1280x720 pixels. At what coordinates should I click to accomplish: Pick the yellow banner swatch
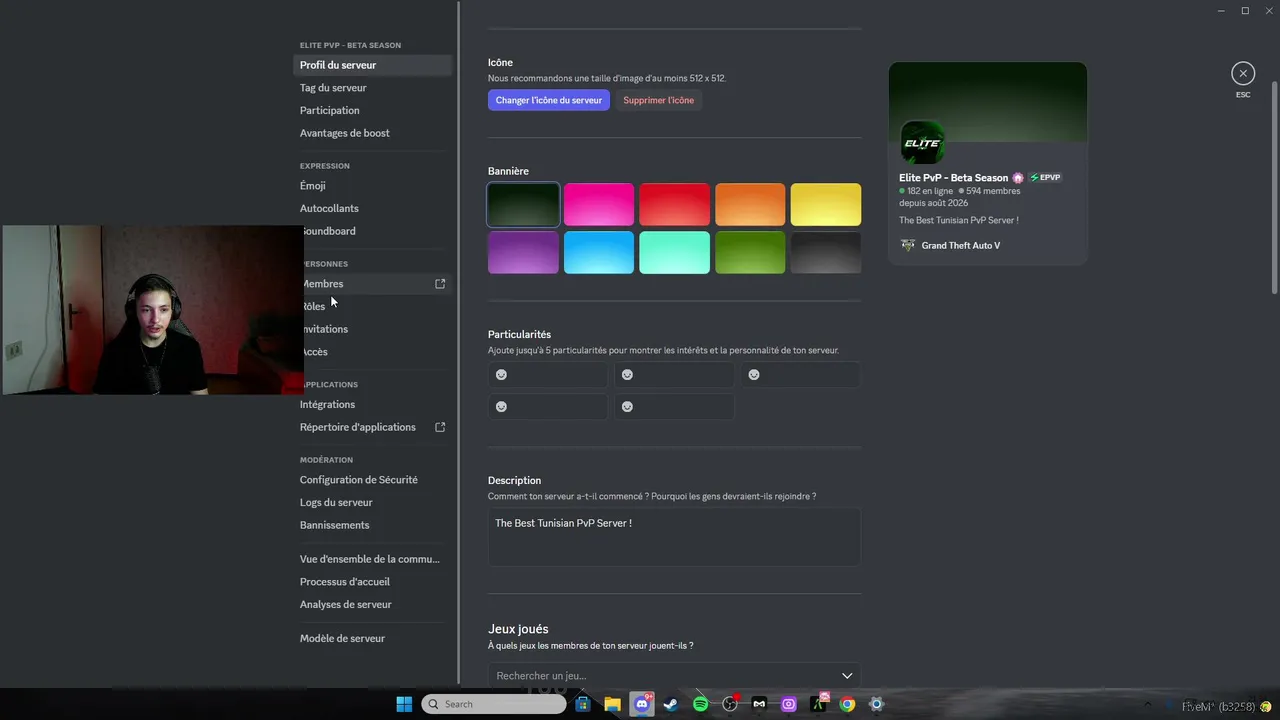coord(826,204)
